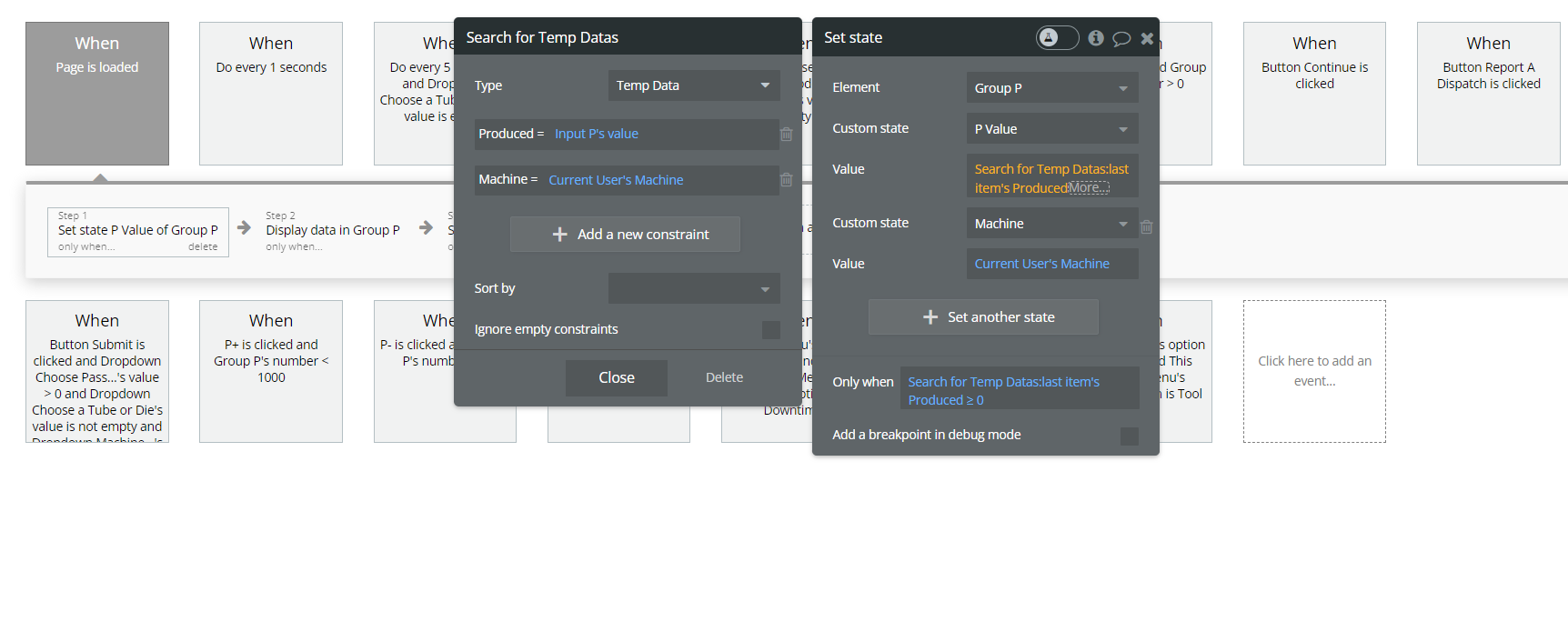Enable Add a breakpoint in debug mode
The height and width of the screenshot is (622, 1568).
(x=1130, y=436)
